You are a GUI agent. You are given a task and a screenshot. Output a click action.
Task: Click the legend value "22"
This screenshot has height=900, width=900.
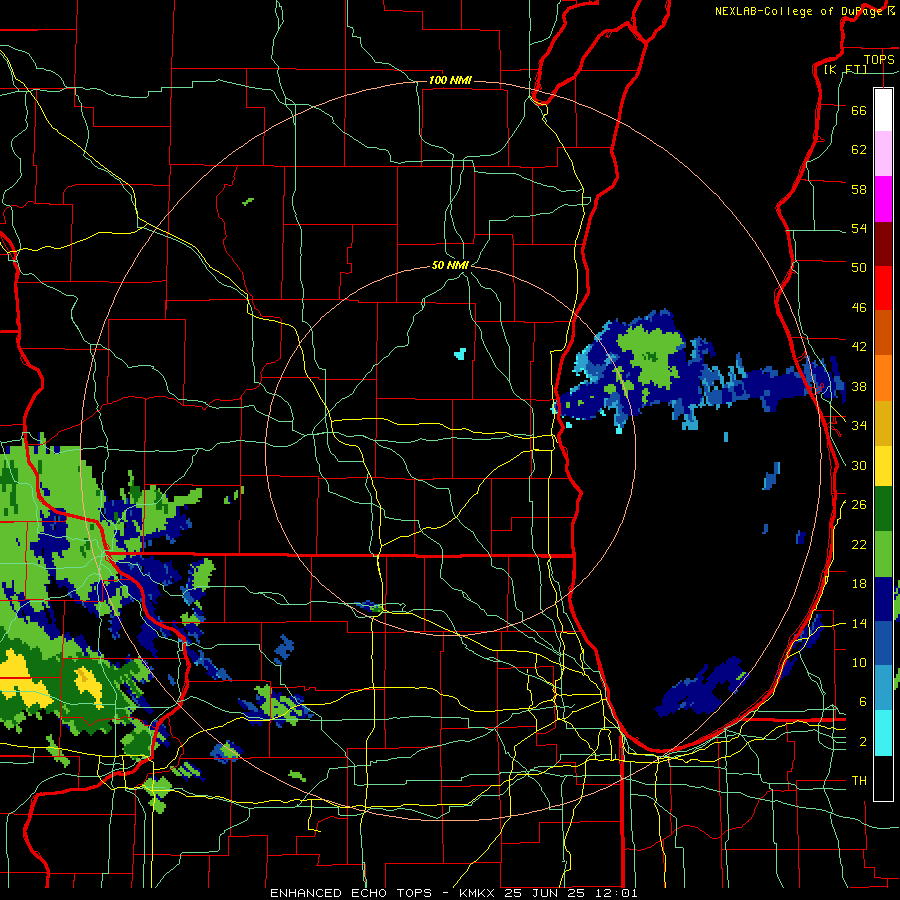[x=859, y=544]
